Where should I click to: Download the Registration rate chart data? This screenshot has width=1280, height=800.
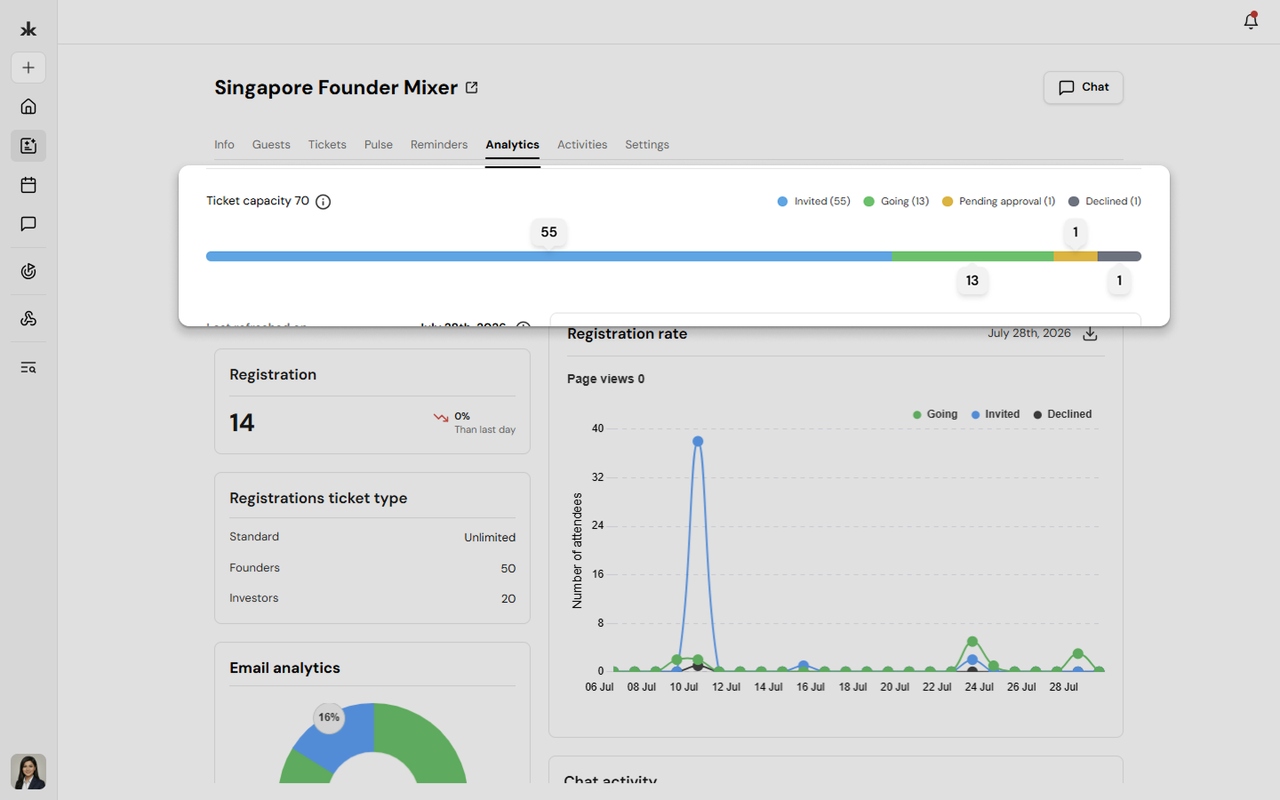(x=1090, y=334)
